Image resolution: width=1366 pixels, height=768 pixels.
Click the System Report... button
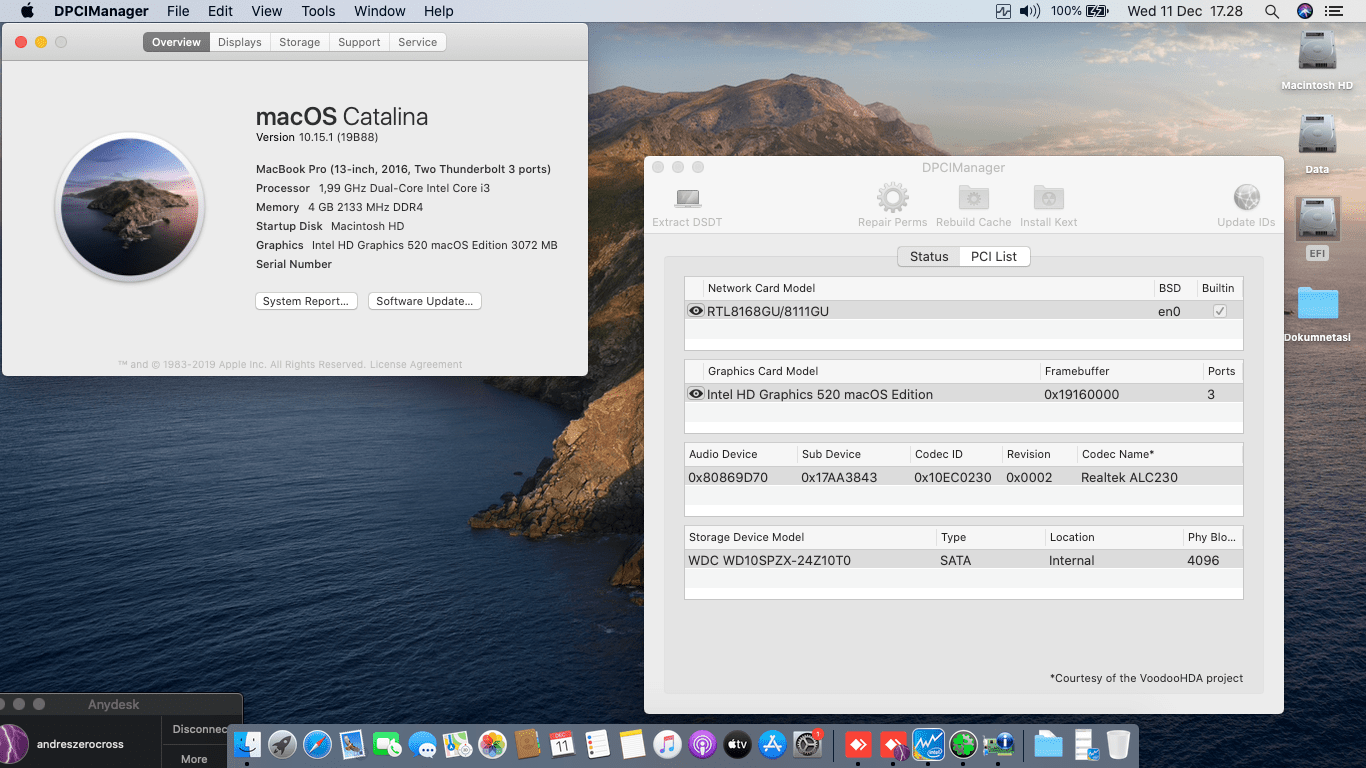click(x=305, y=301)
